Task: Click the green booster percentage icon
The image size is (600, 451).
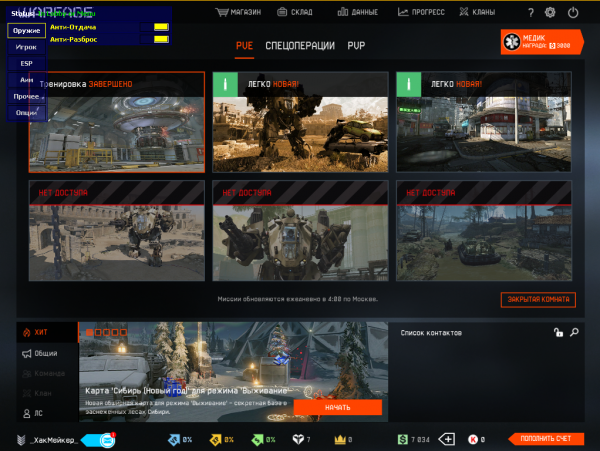Action: pos(257,440)
